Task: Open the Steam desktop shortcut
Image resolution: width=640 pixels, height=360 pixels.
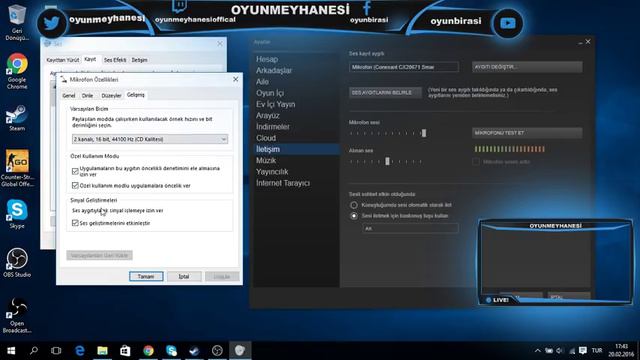Action: coord(17,118)
